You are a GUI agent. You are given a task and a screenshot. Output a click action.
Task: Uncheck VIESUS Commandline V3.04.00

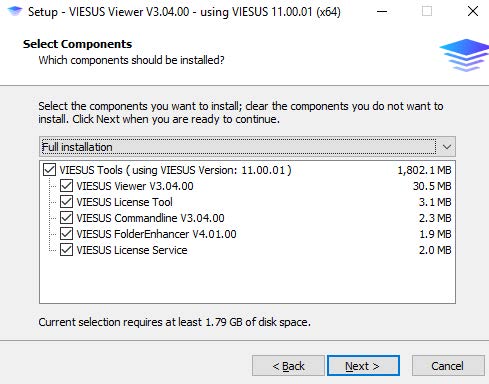point(66,218)
